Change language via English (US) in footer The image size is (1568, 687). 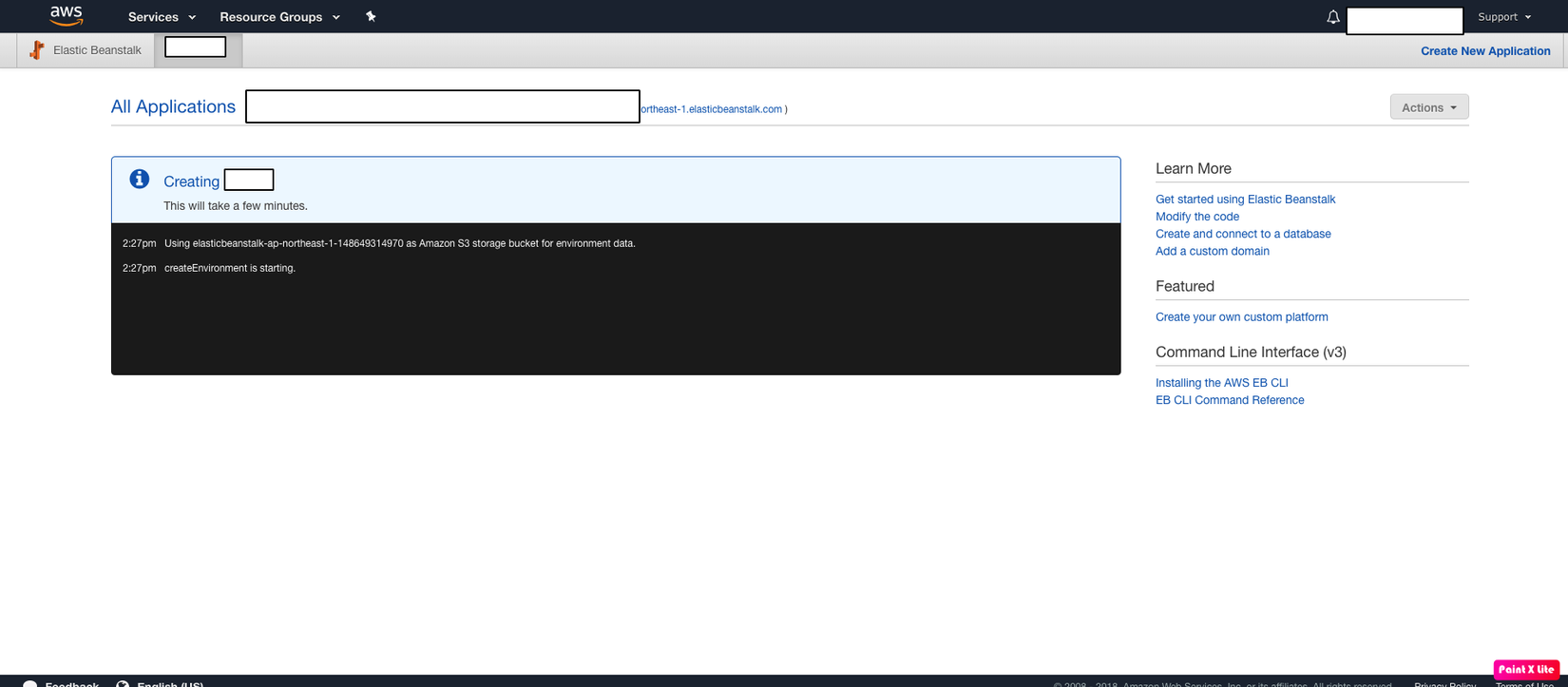pyautogui.click(x=160, y=683)
